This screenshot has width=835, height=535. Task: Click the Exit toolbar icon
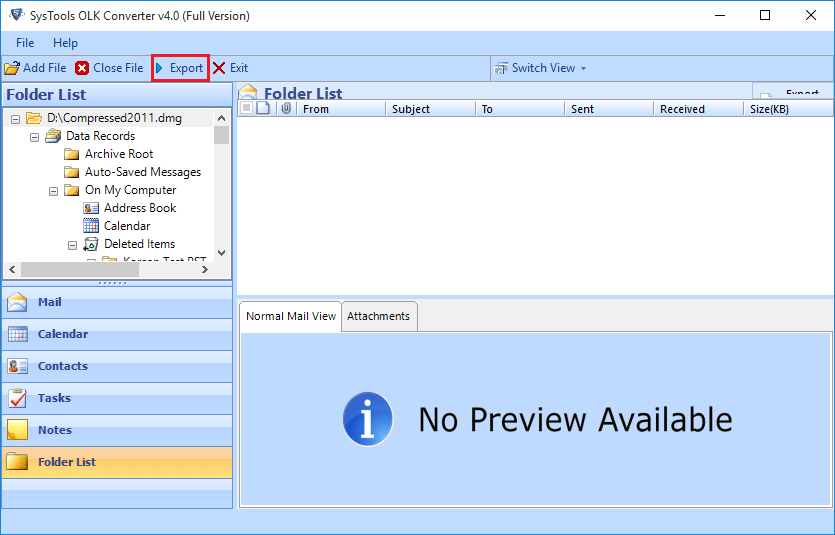click(219, 68)
